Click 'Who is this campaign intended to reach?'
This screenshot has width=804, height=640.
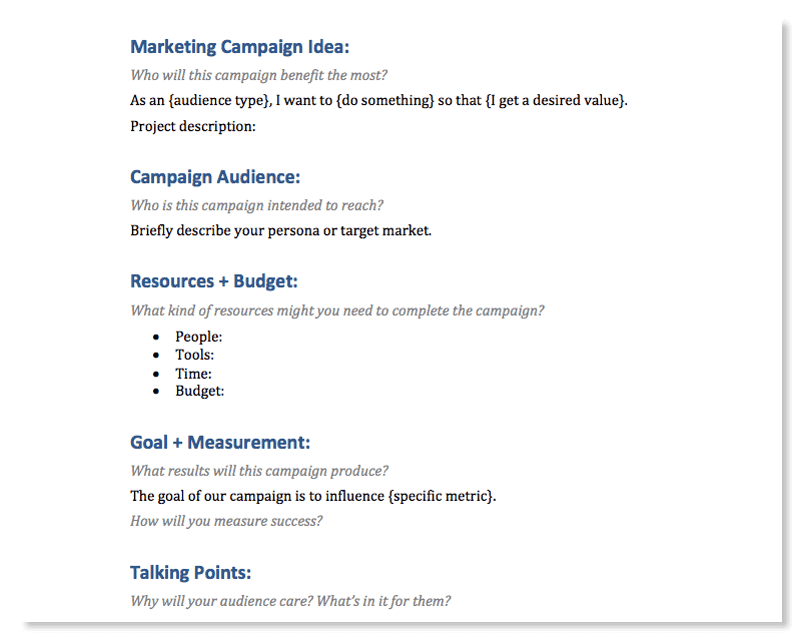coord(256,206)
